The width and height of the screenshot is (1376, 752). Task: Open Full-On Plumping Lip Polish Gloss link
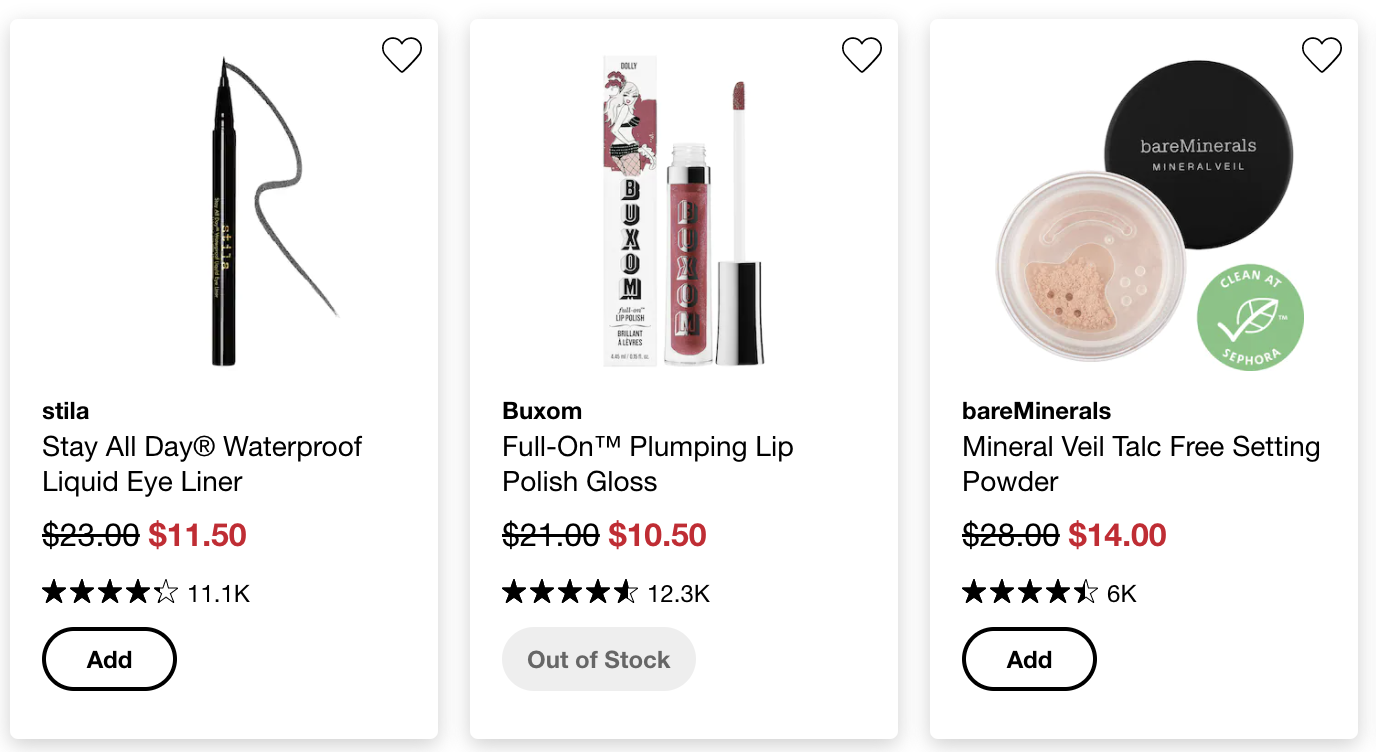click(x=648, y=464)
